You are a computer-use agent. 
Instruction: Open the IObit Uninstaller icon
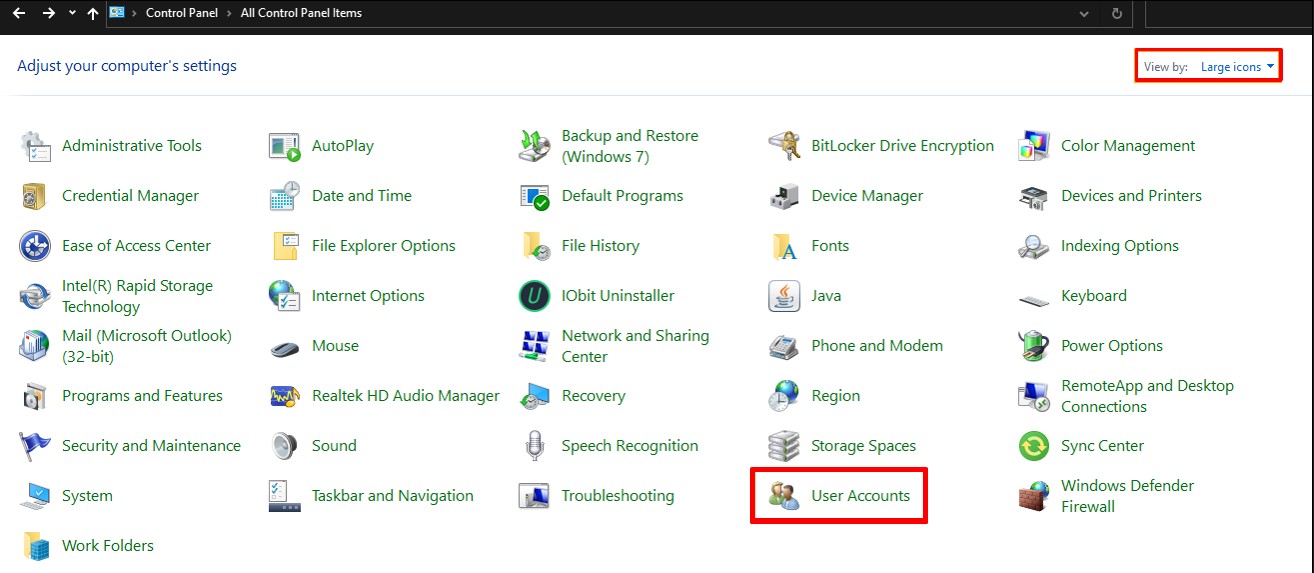(535, 296)
